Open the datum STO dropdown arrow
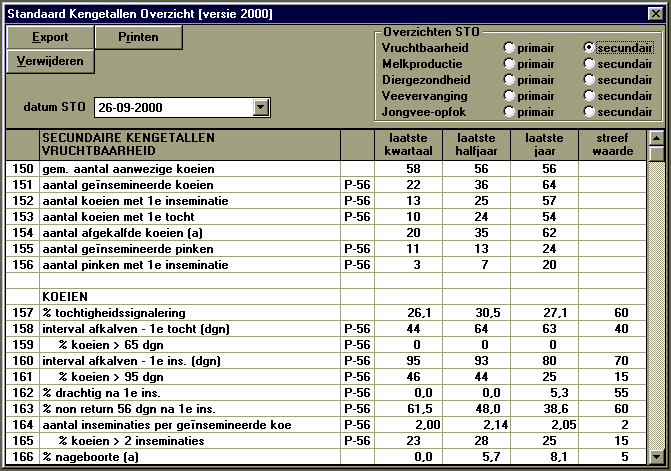Screen dimensions: 671x471 point(261,107)
